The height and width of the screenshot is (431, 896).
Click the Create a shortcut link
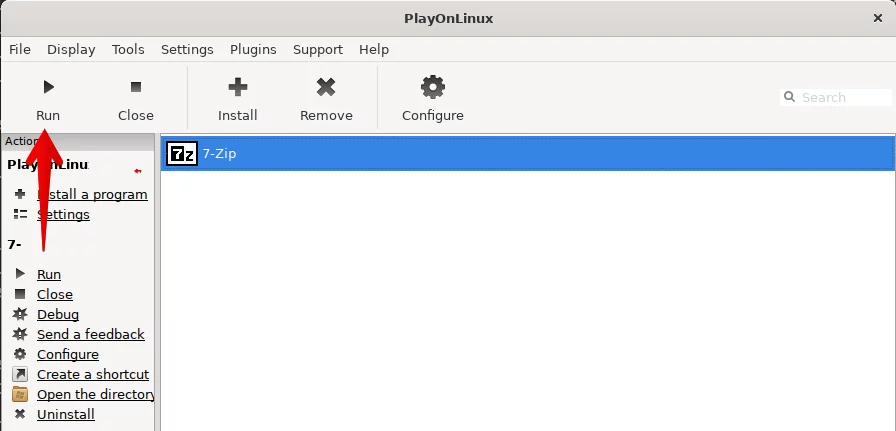tap(93, 374)
